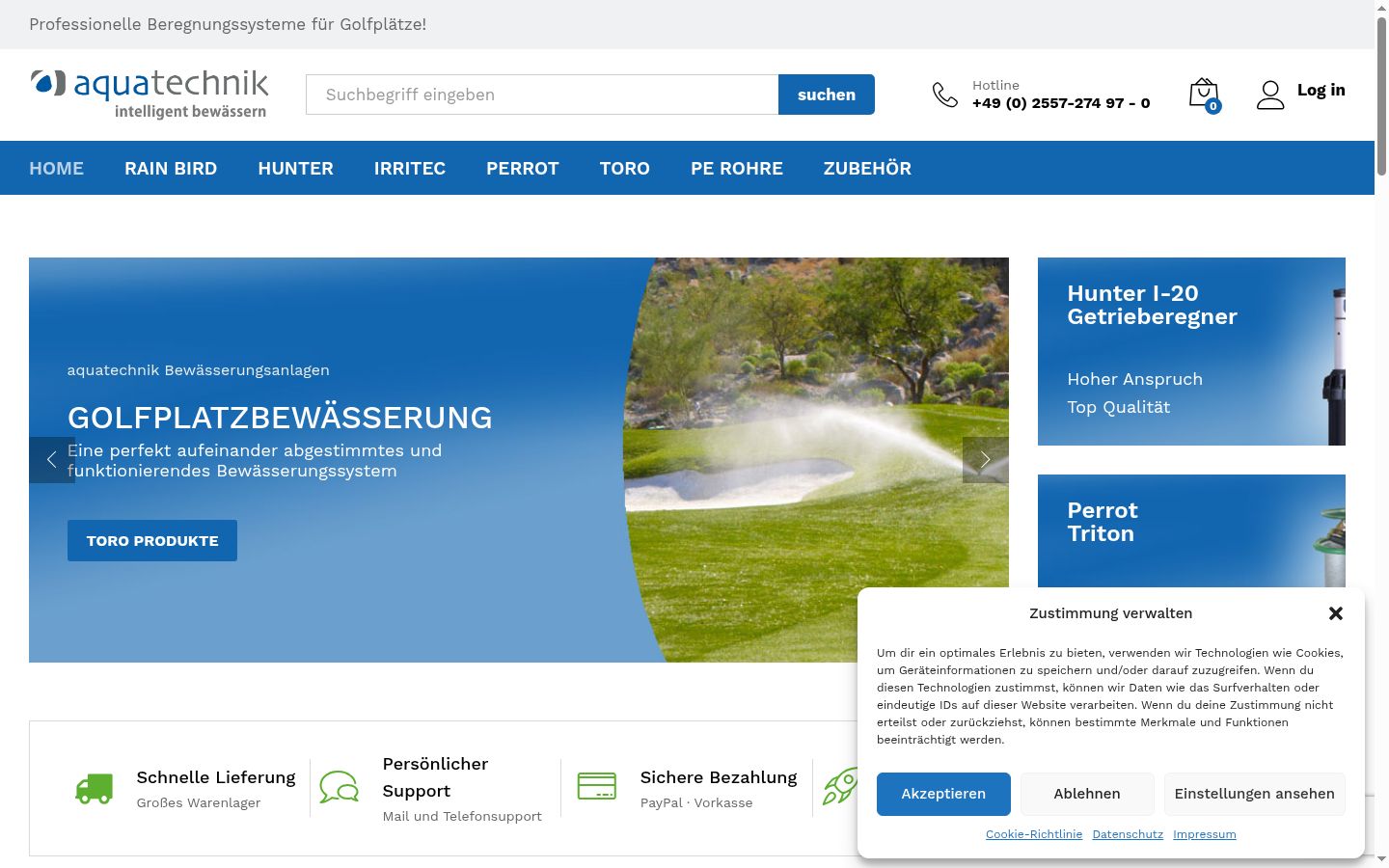Accept cookies with Akzeptieren
The height and width of the screenshot is (868, 1389).
[x=943, y=794]
